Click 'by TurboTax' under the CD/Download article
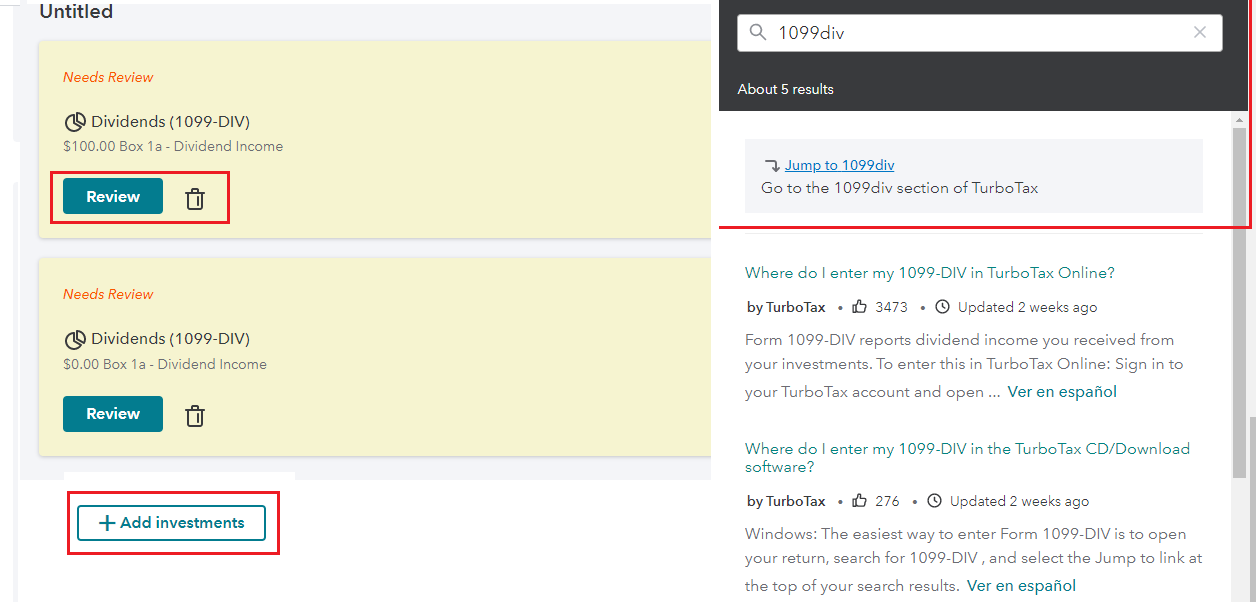 [786, 501]
